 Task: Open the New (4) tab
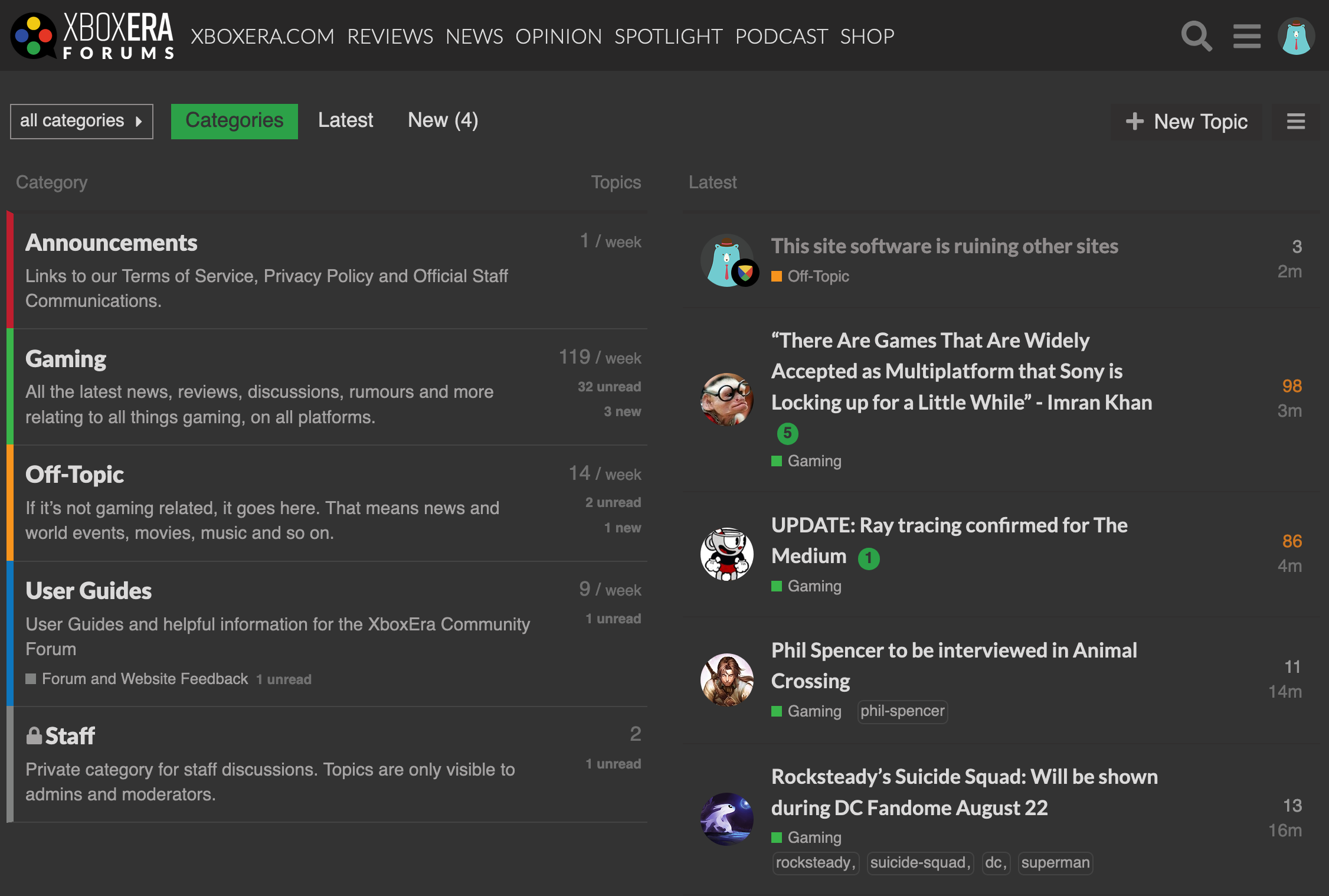click(x=443, y=120)
